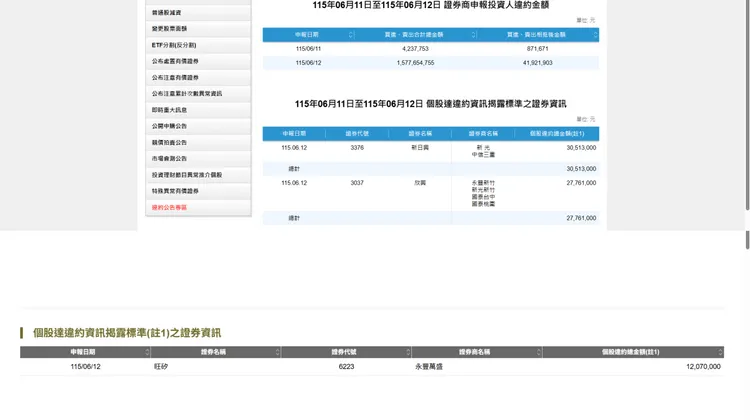Image resolution: width=750 pixels, height=420 pixels.
Task: Click gray table 證券名稱 header
Action: (213, 352)
